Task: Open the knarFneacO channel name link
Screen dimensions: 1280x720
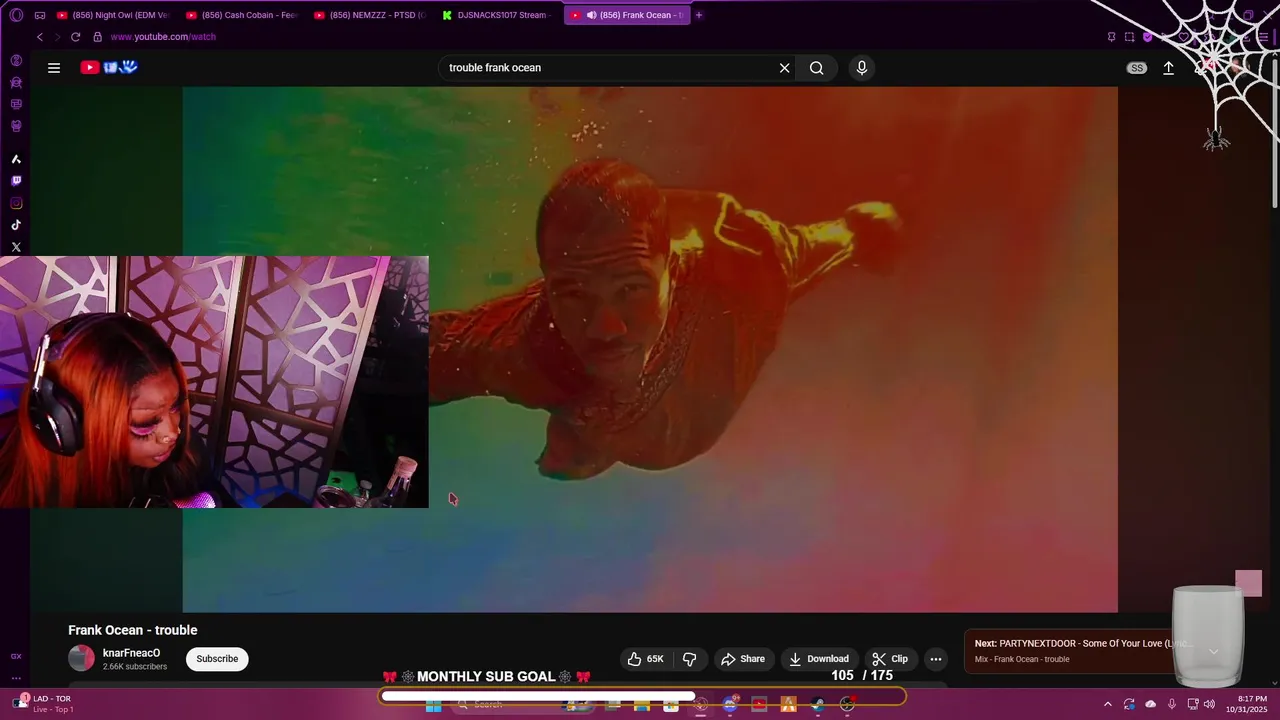Action: [131, 653]
